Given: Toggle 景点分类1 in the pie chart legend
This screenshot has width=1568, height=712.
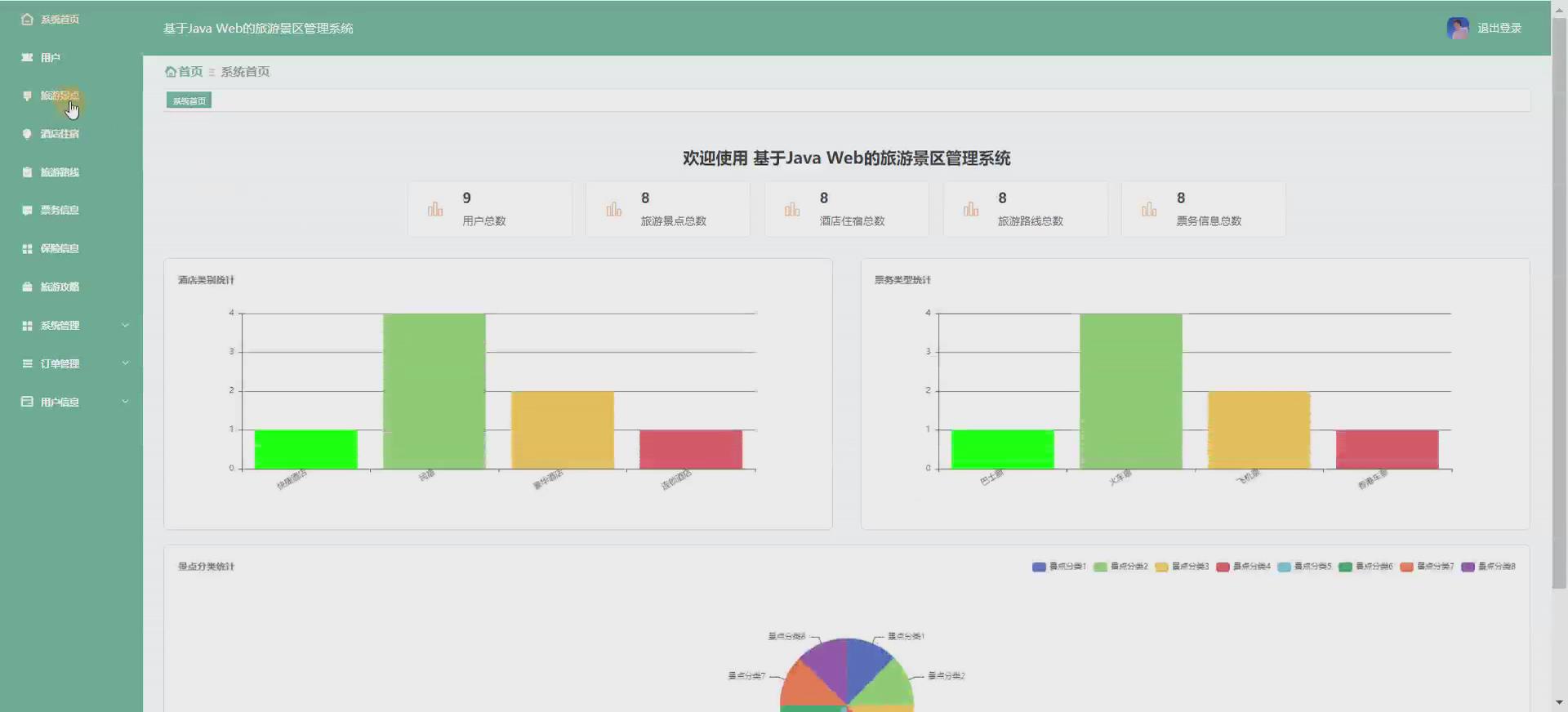Looking at the screenshot, I should (1059, 567).
